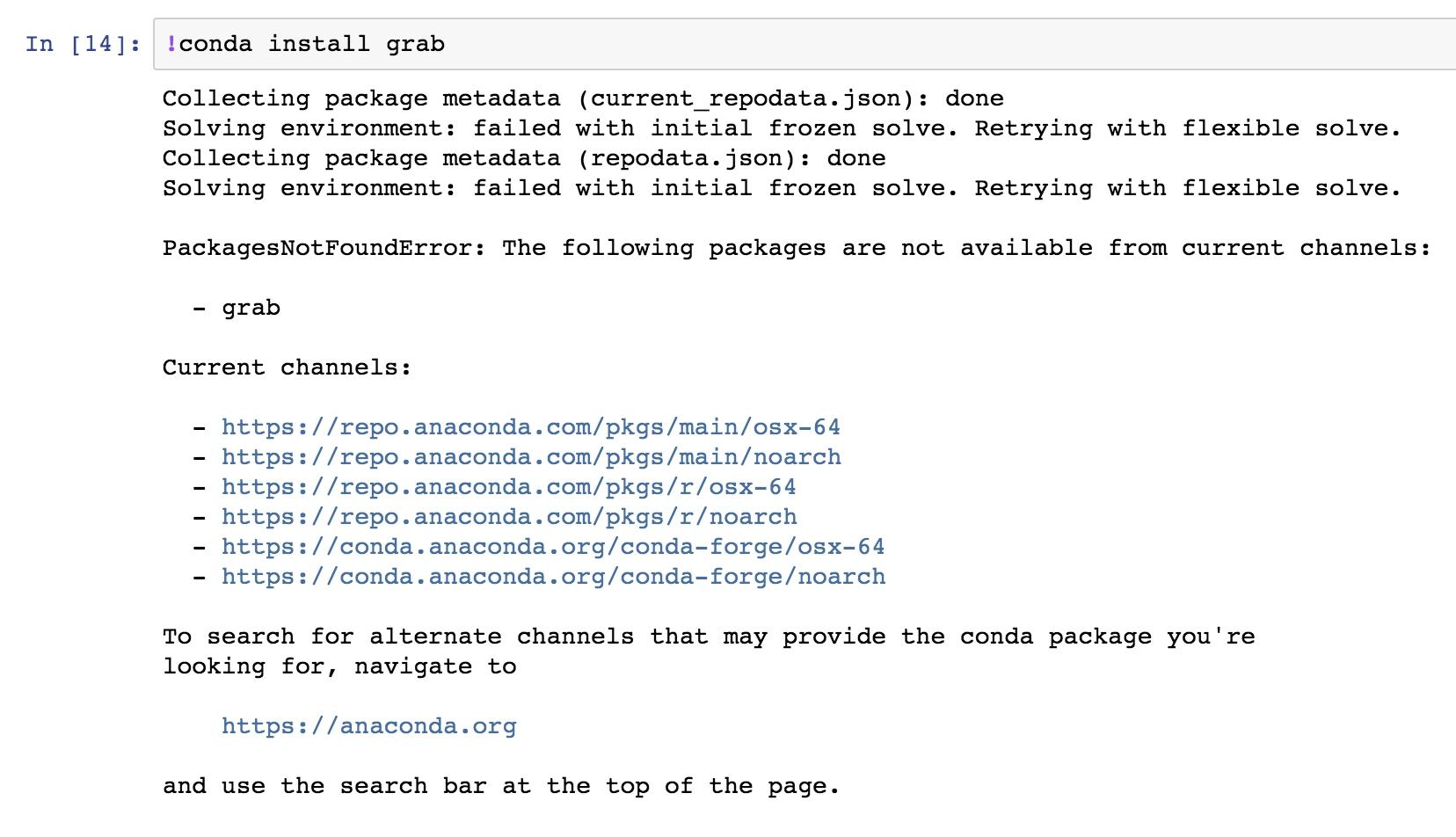
Task: Click the 'and use the search bar' line
Action: (501, 786)
